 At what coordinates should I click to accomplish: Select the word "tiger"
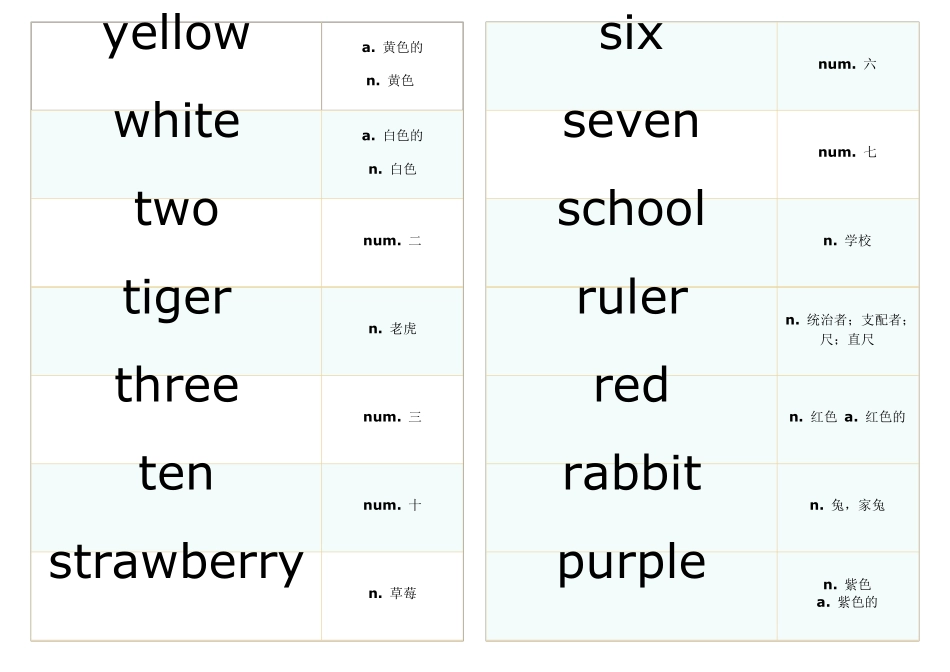point(177,298)
